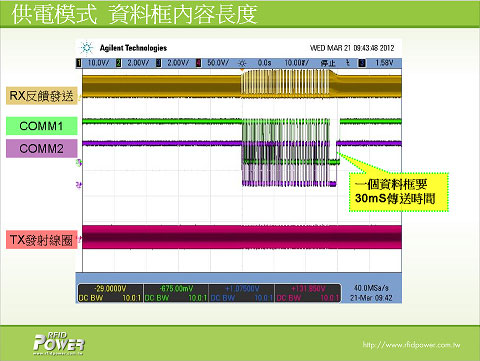This screenshot has width=480, height=361.
Task: Select the channel 2 indicator showing 2.00V/
Action: (133, 63)
